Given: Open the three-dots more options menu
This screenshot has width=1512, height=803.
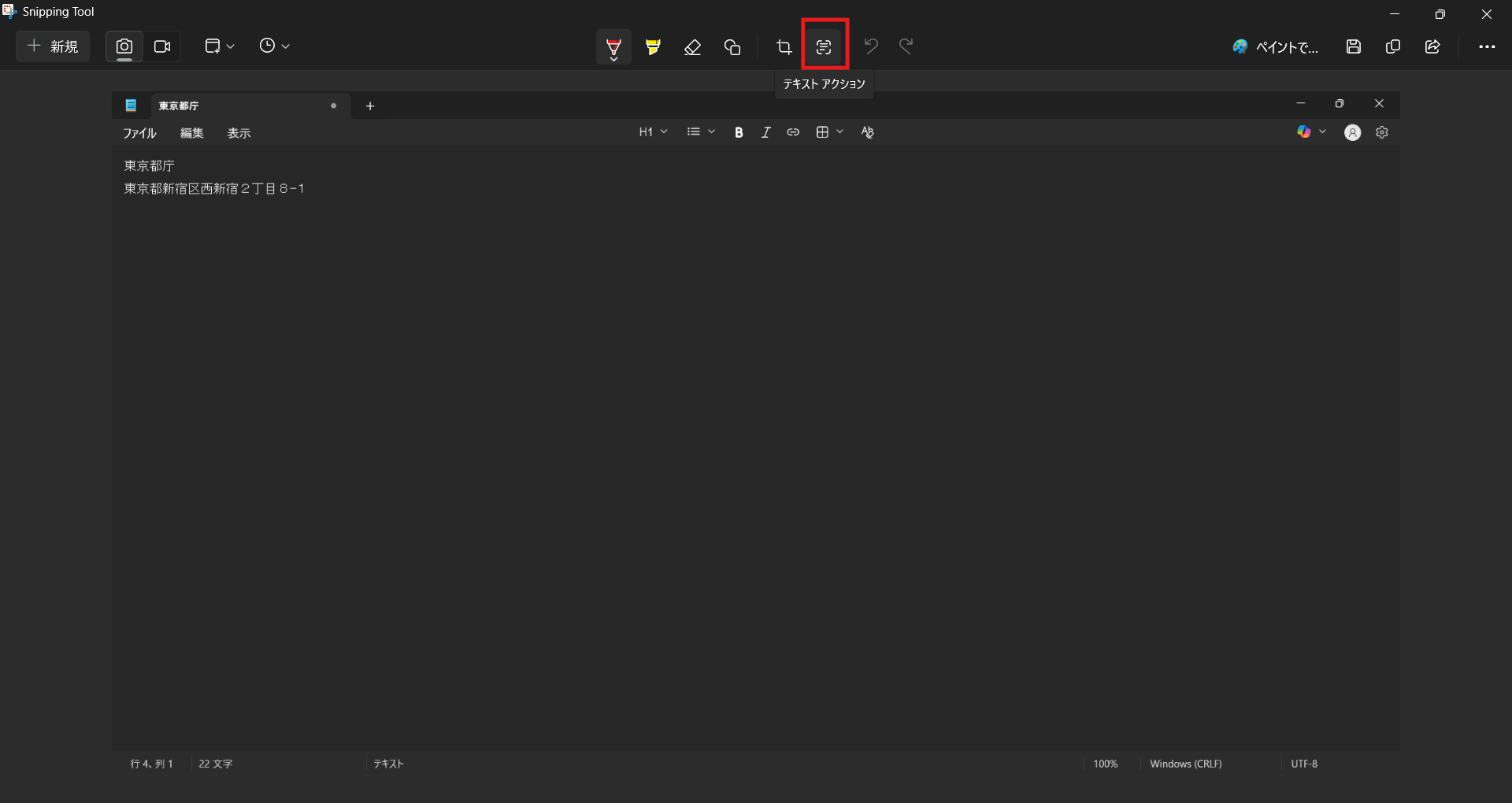Looking at the screenshot, I should (x=1486, y=47).
